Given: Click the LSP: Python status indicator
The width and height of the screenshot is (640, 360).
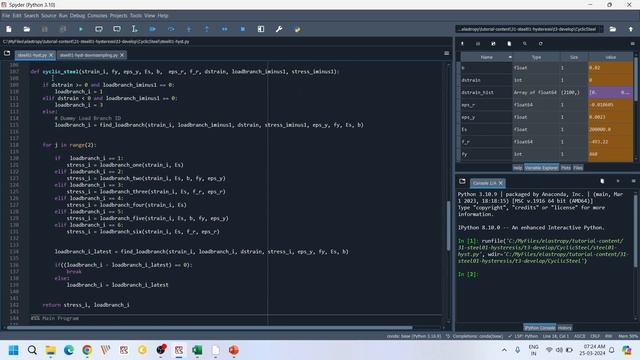Looking at the screenshot, I should [x=523, y=336].
